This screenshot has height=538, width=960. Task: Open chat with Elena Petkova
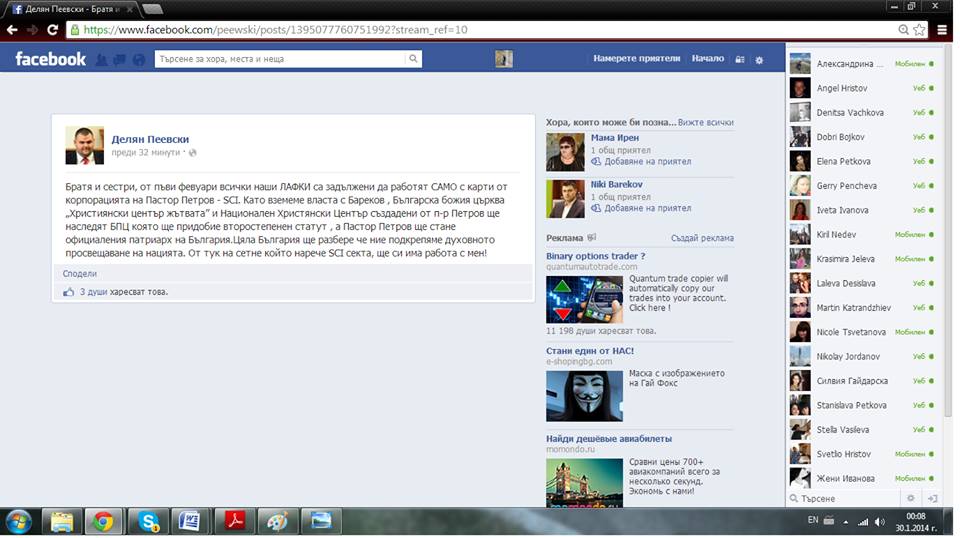[x=863, y=162]
